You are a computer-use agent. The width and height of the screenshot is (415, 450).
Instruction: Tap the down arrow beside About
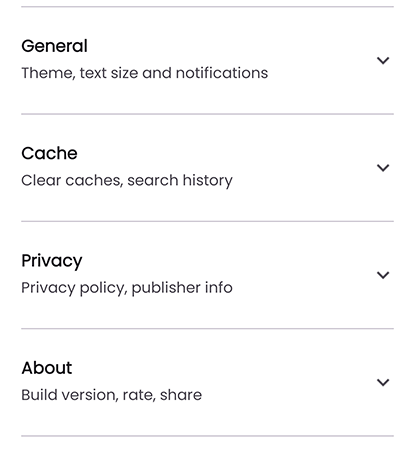[x=383, y=382]
